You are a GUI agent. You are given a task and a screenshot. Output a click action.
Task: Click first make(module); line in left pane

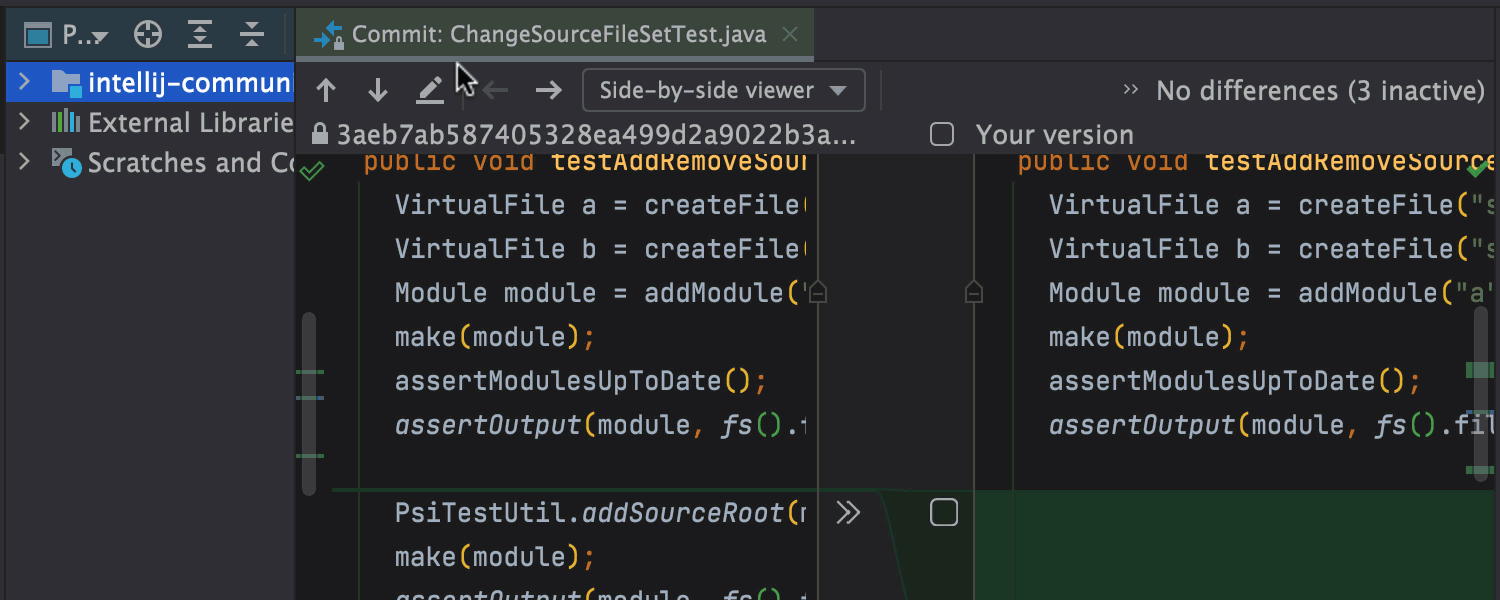tap(495, 337)
